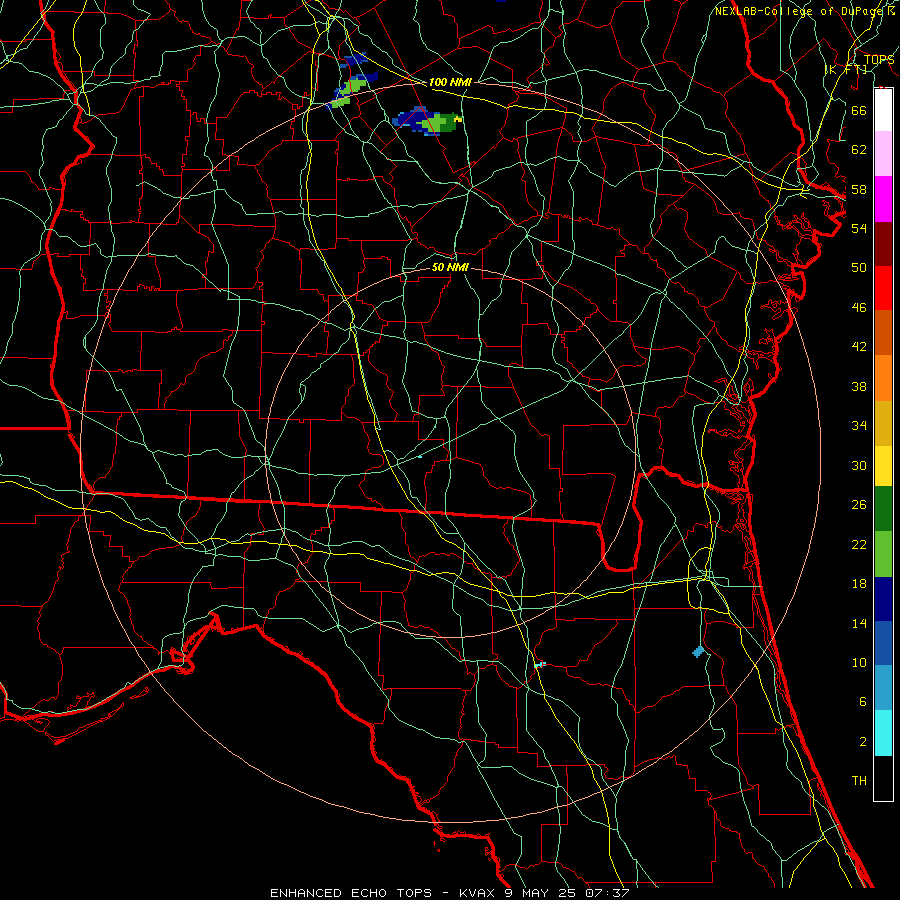
Task: Click the magenta legend swatch
Action: pyautogui.click(x=883, y=199)
